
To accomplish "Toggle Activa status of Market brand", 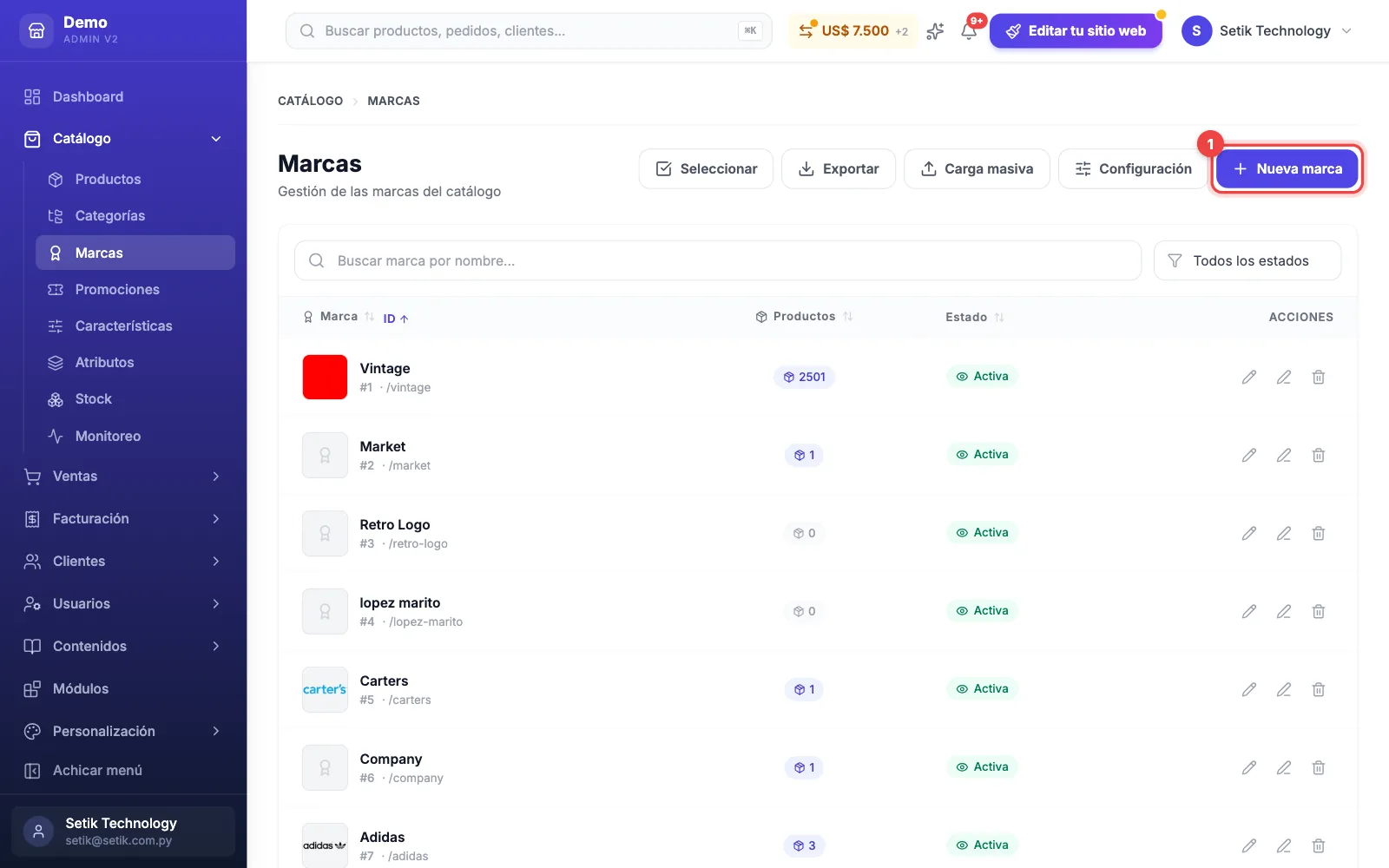I will coord(982,455).
